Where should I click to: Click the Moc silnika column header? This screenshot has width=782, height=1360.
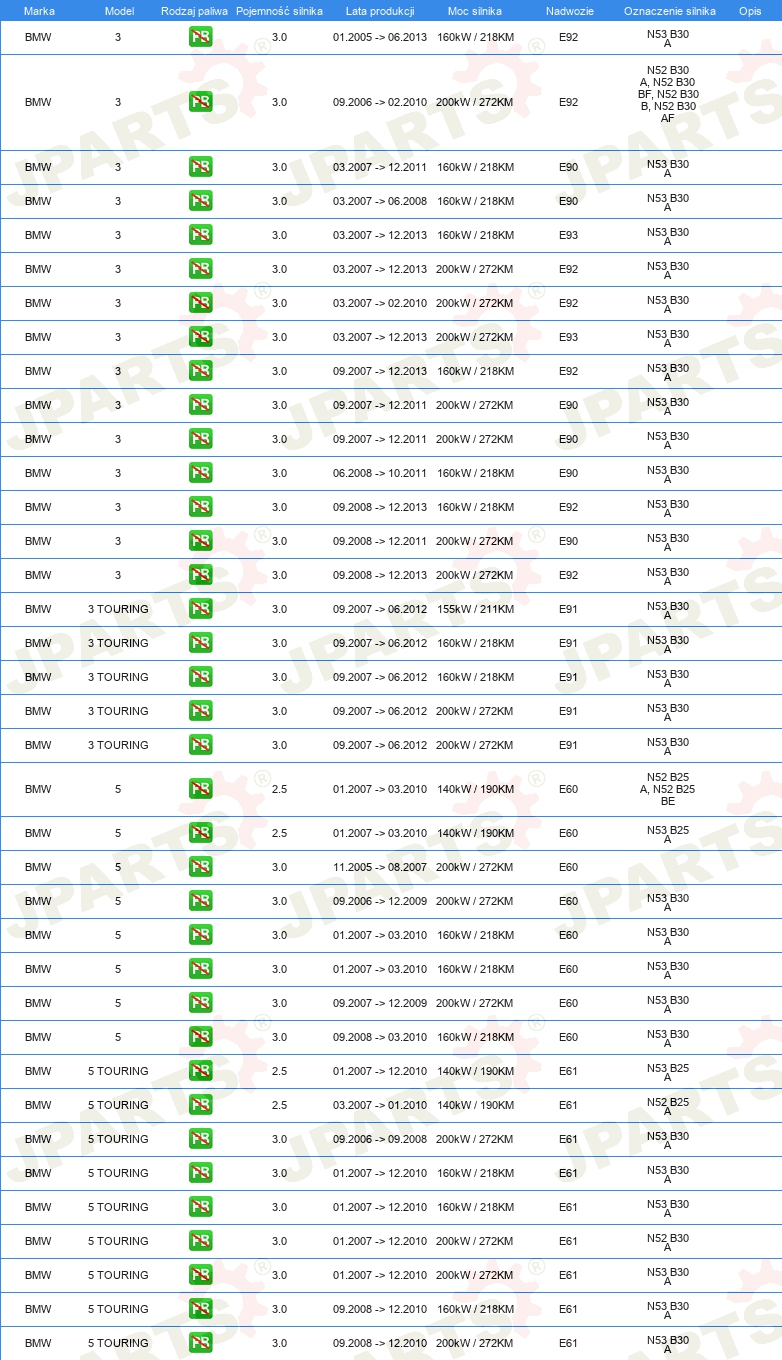click(x=475, y=11)
